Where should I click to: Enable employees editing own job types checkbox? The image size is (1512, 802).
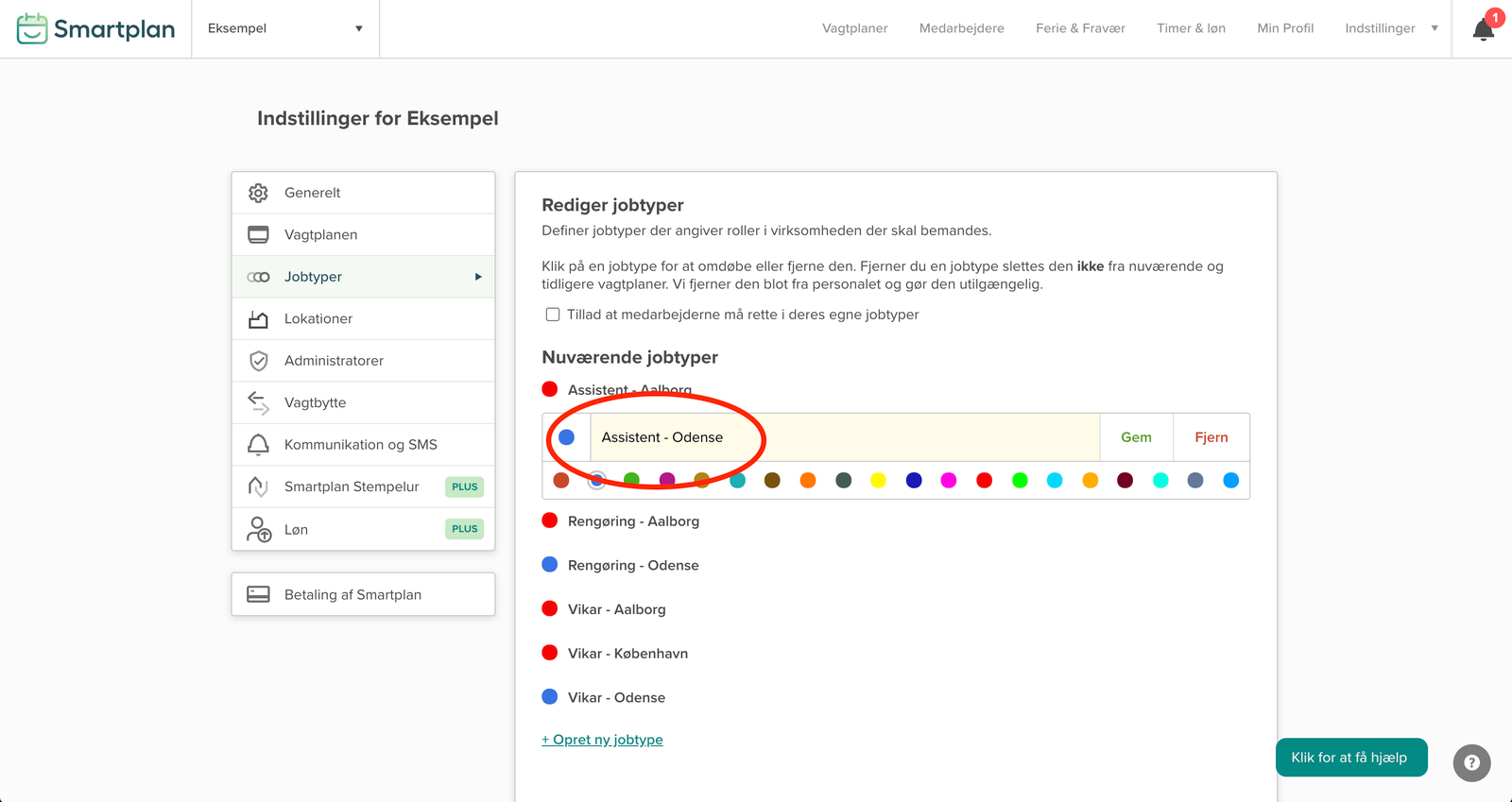coord(553,315)
